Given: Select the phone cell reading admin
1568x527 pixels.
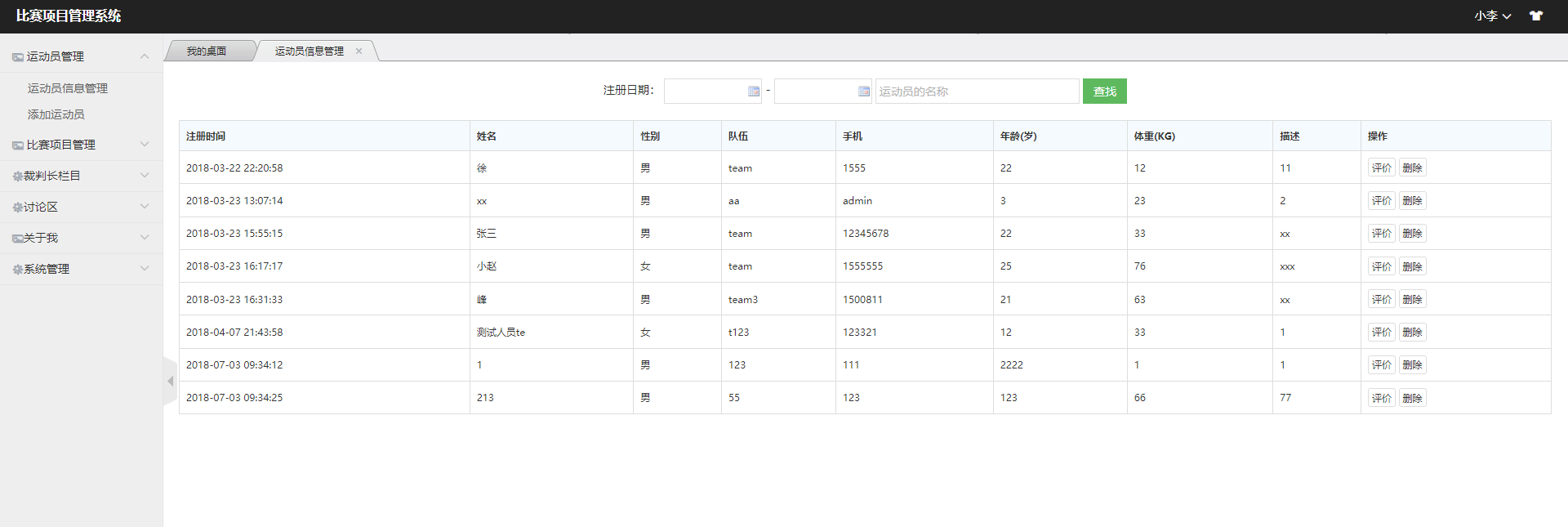Looking at the screenshot, I should (915, 201).
